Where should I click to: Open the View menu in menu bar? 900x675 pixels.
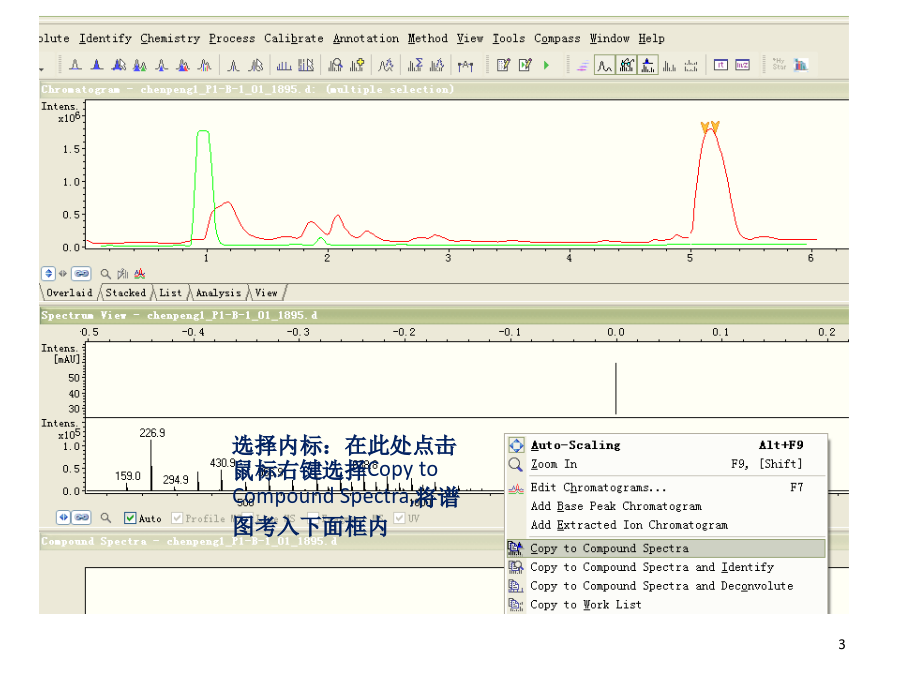470,38
